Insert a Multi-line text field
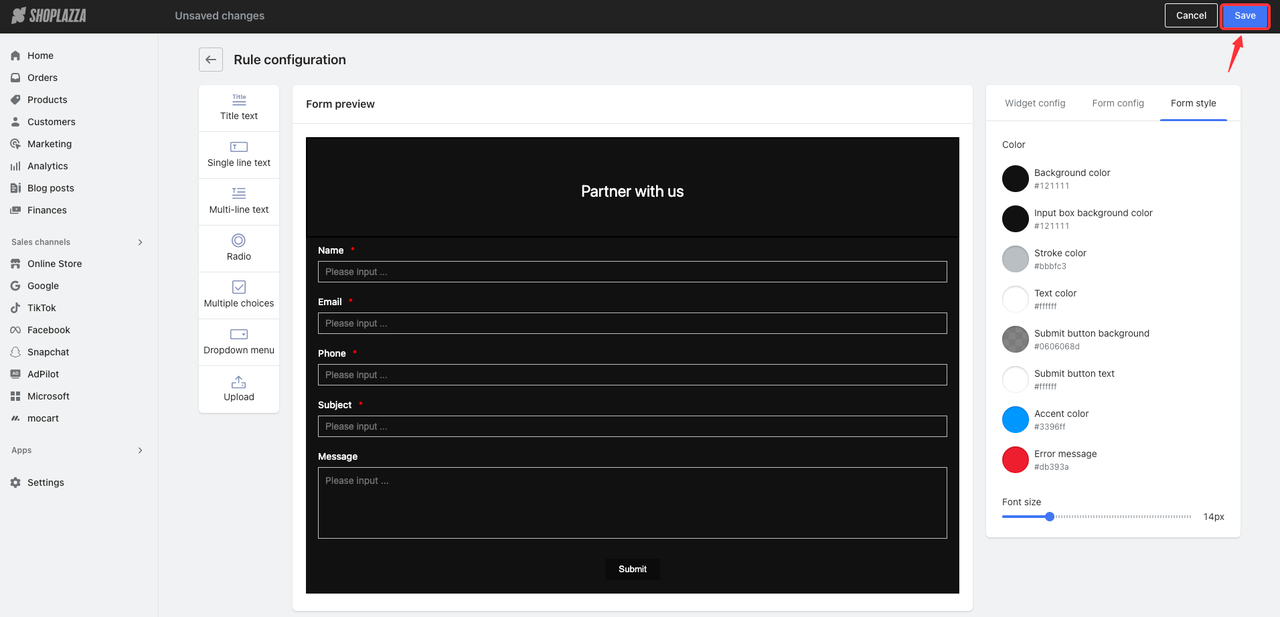 (239, 202)
